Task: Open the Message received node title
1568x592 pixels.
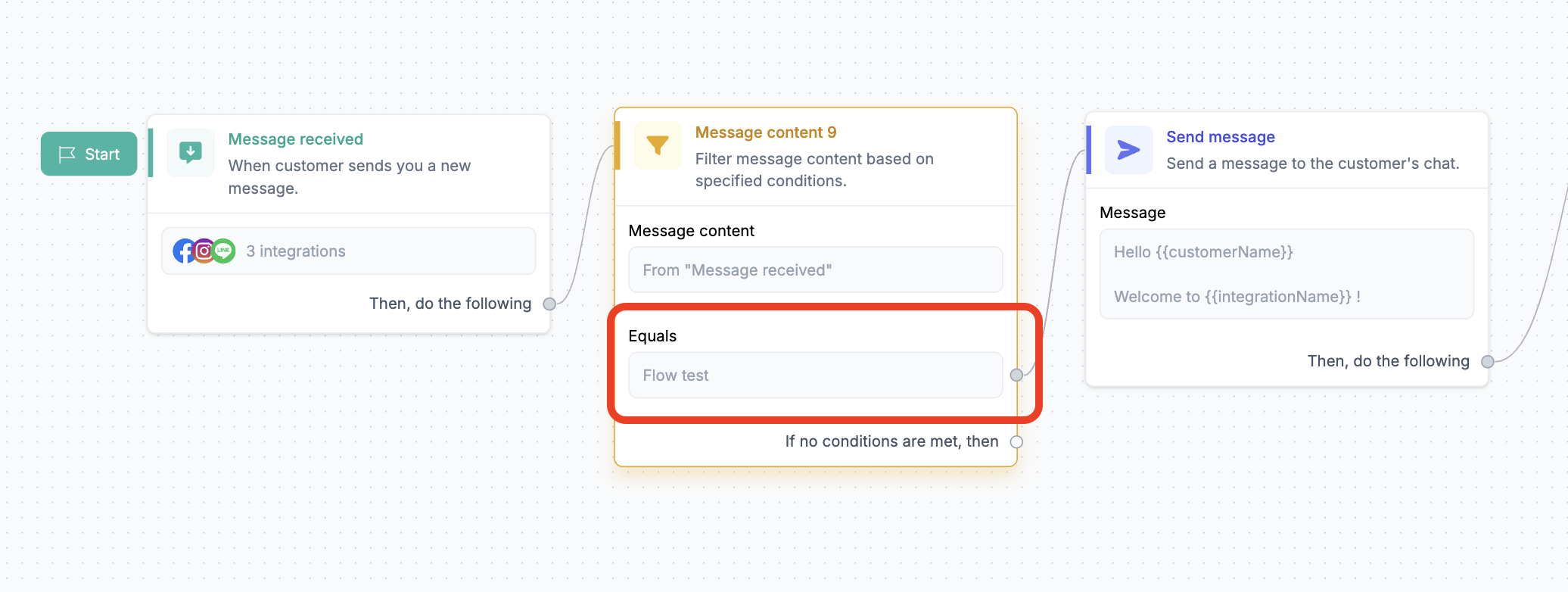Action: tap(295, 139)
